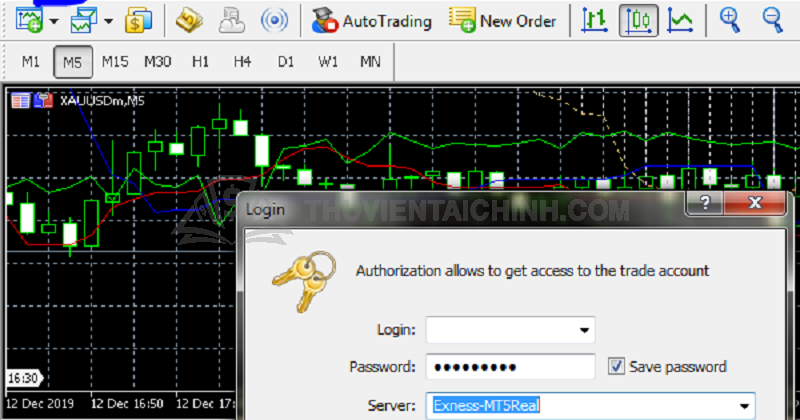The height and width of the screenshot is (420, 800).
Task: Click the 16:30 time marker on chart
Action: point(23,378)
